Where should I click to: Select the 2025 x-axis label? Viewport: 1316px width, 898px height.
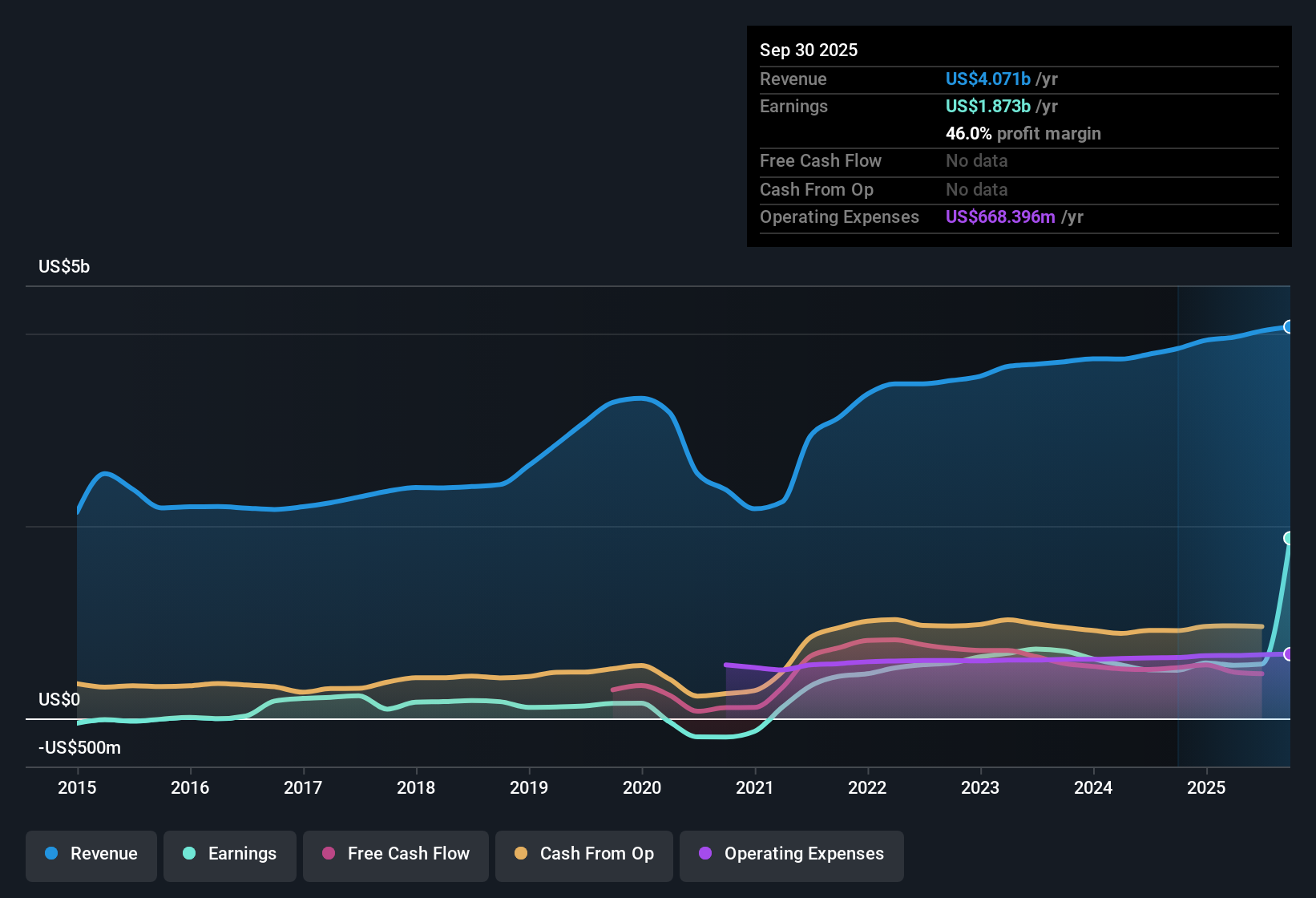pyautogui.click(x=1206, y=787)
